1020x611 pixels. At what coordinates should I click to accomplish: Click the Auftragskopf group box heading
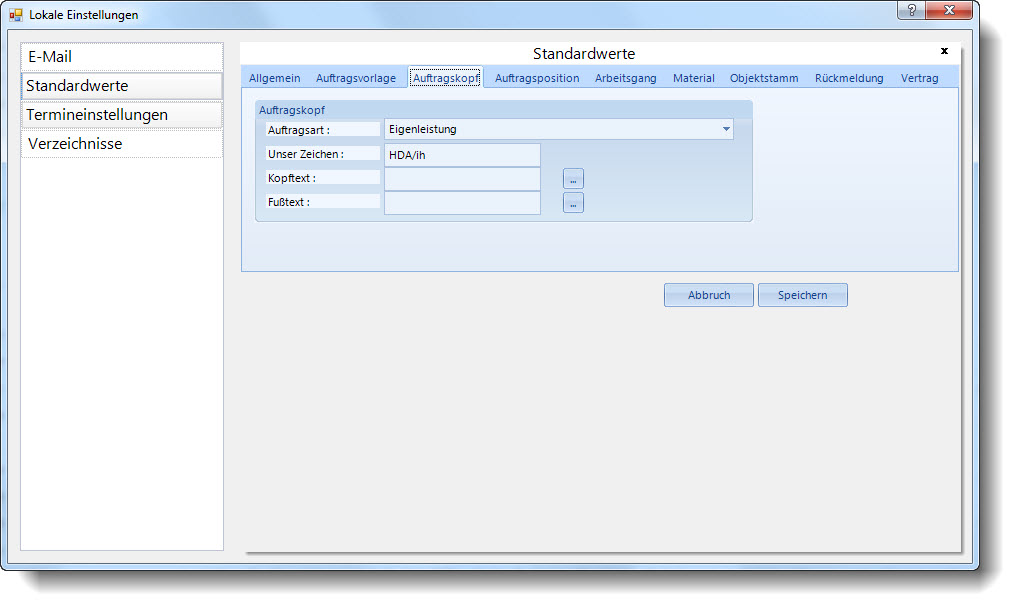(292, 110)
